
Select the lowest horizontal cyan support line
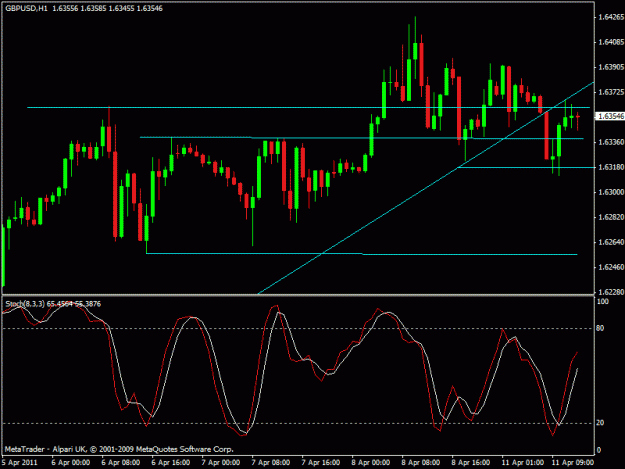pyautogui.click(x=362, y=254)
